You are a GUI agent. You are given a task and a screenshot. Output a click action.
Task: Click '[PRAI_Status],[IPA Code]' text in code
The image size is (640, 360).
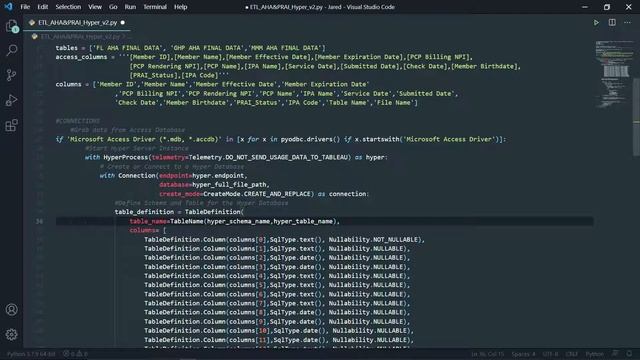(174, 75)
